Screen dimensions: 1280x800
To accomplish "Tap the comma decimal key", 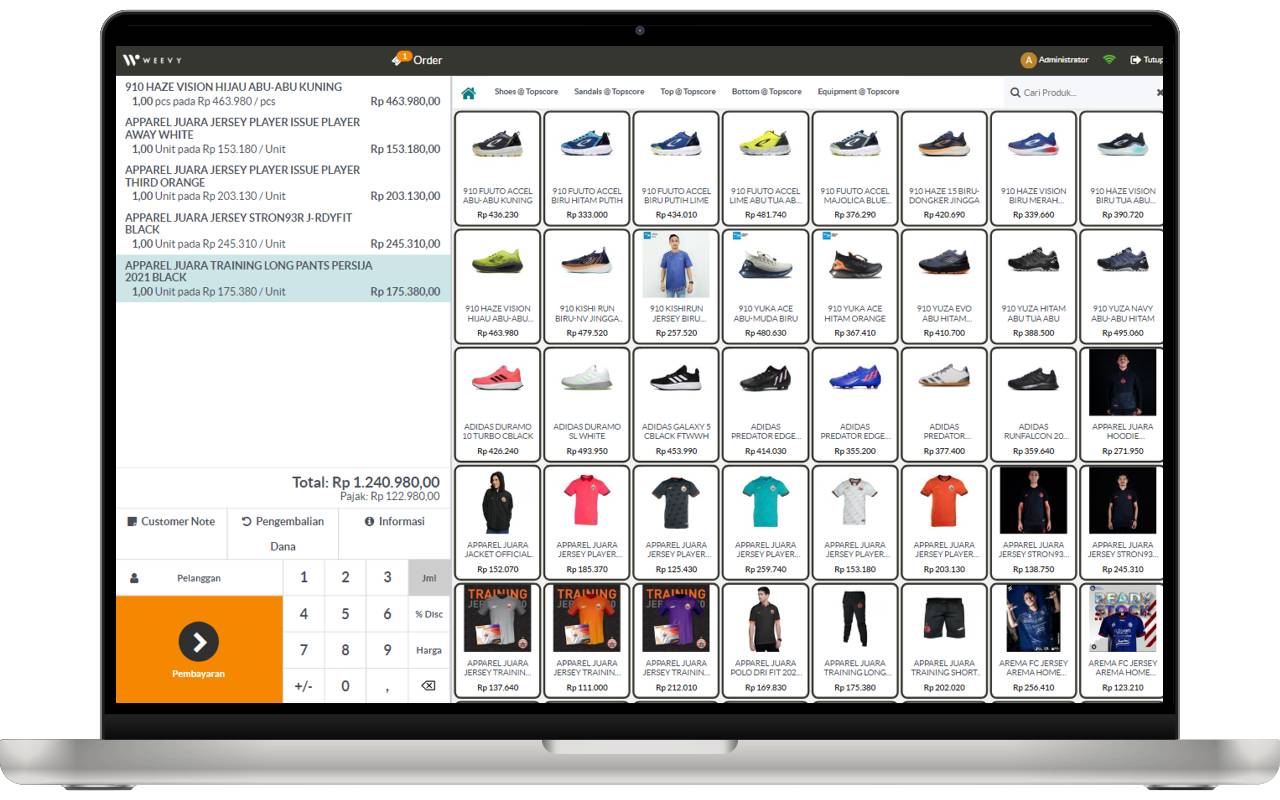I will point(387,686).
